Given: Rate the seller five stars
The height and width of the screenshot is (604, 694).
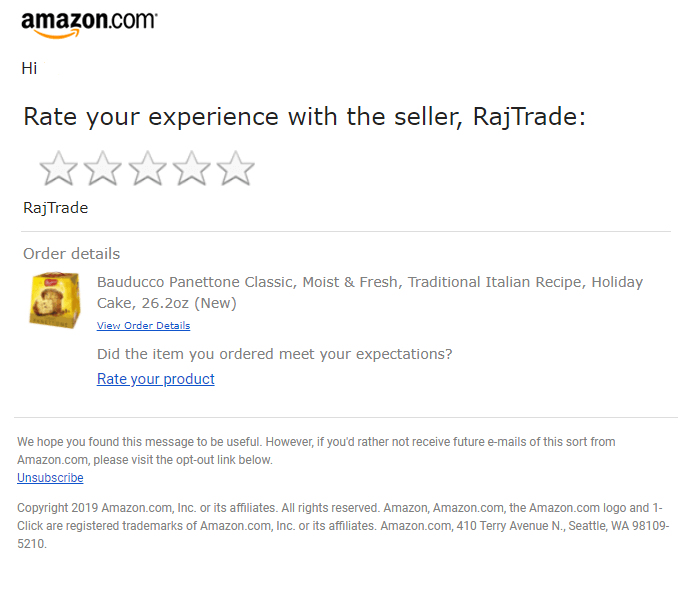Looking at the screenshot, I should 236,169.
